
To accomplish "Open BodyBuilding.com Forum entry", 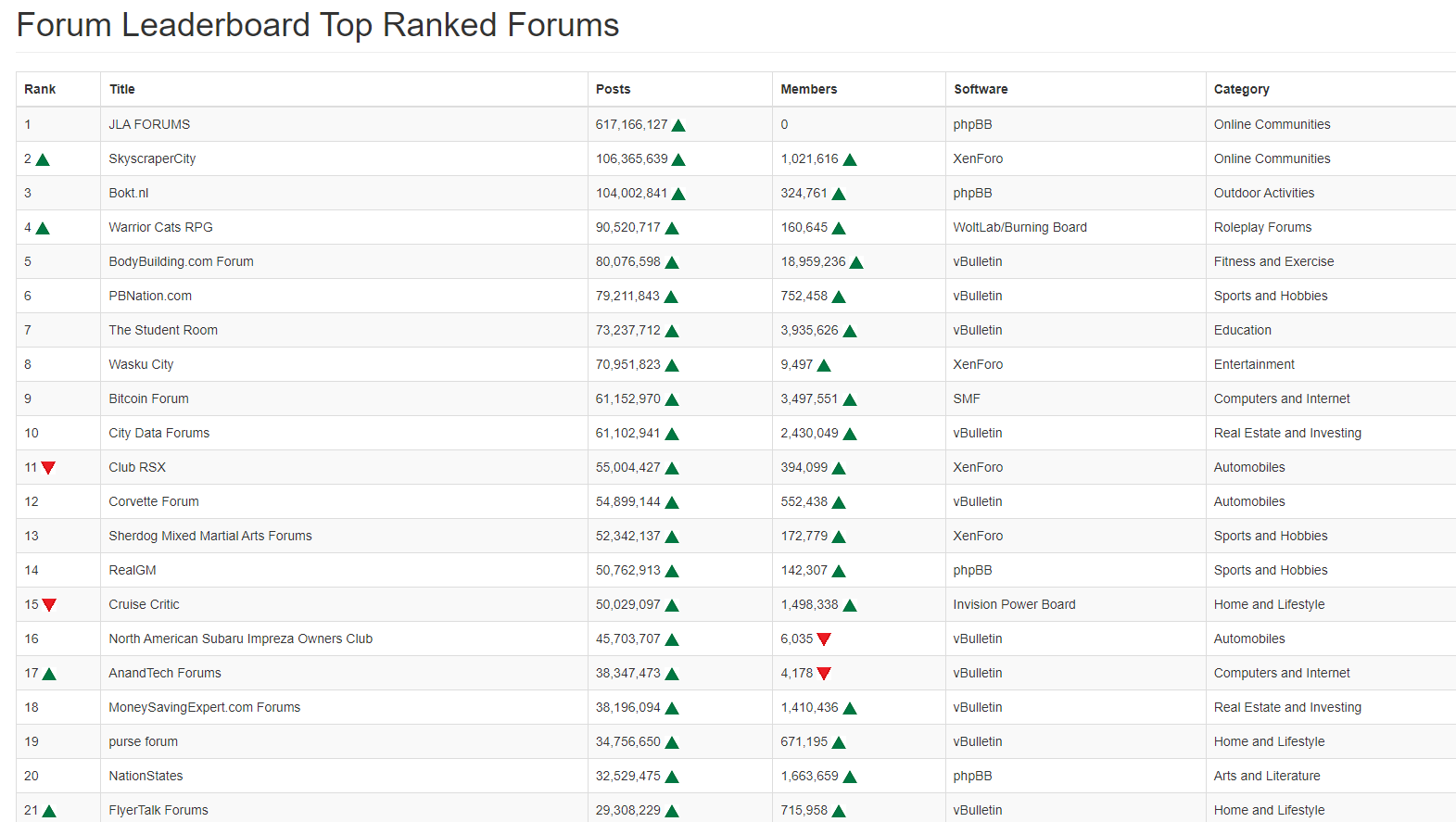I will click(181, 261).
